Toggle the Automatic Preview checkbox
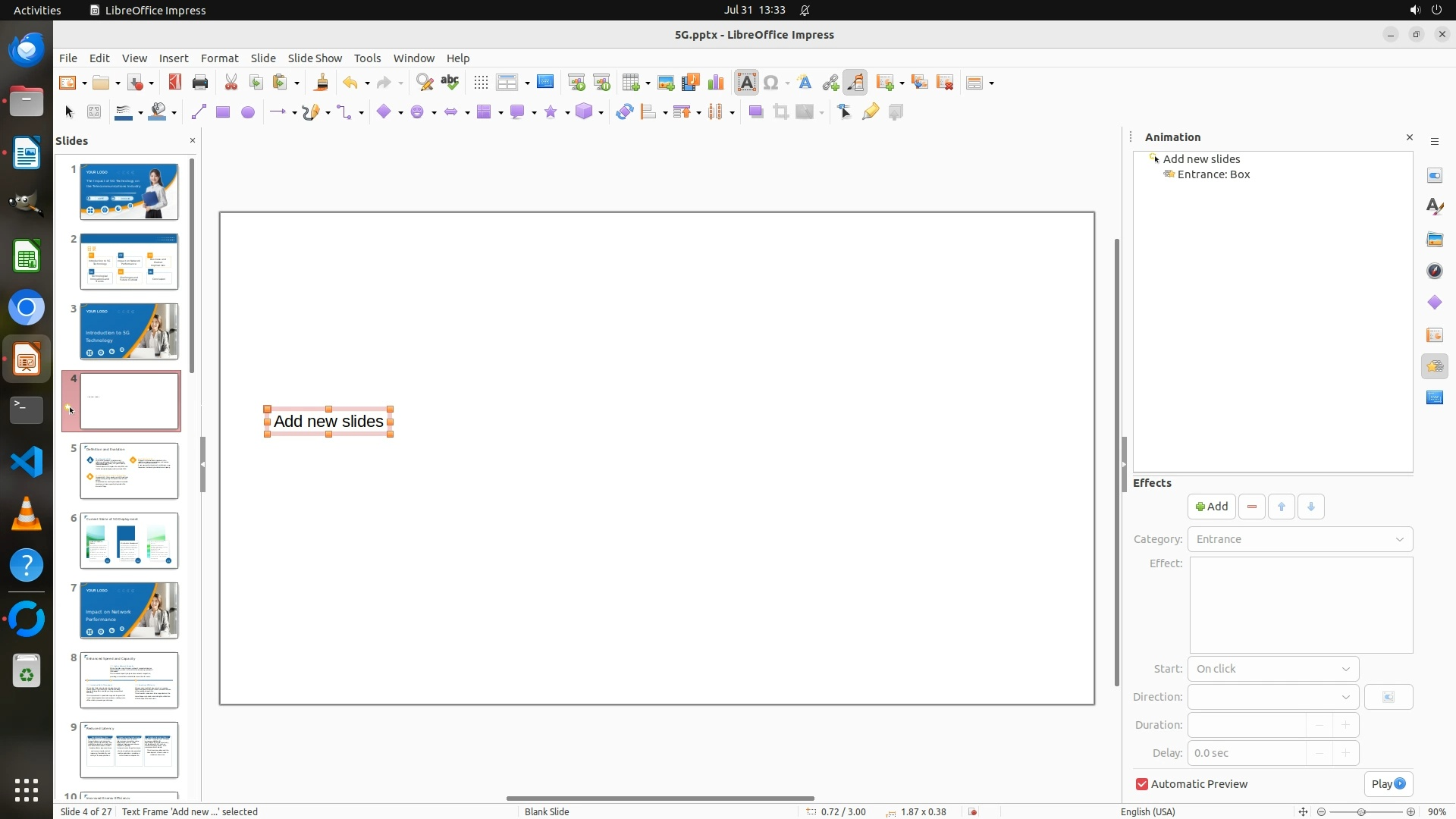Viewport: 1456px width, 819px height. tap(1141, 784)
